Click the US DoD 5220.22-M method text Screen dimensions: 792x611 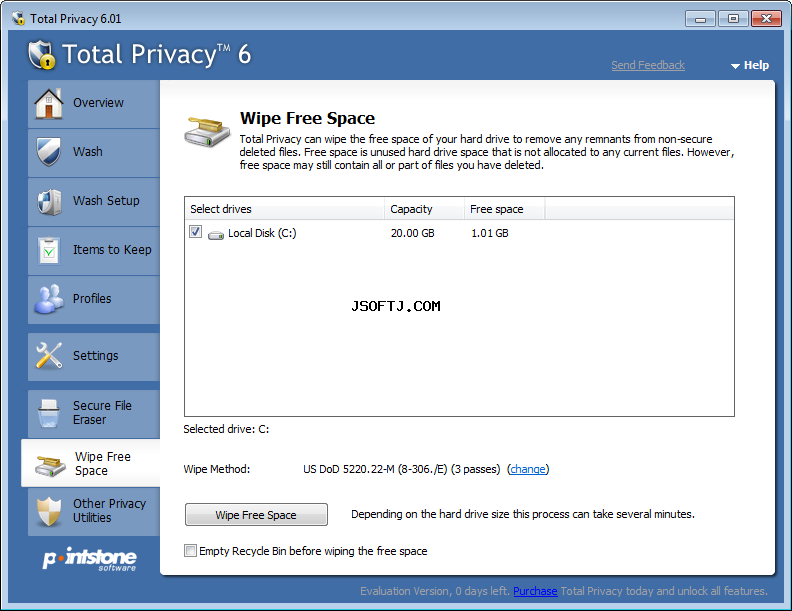[x=402, y=469]
